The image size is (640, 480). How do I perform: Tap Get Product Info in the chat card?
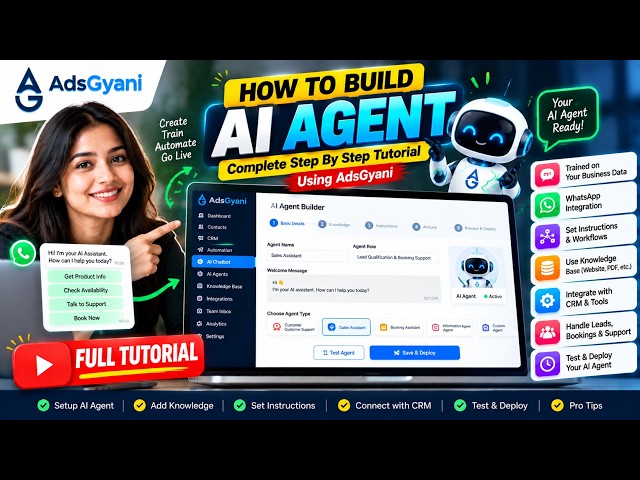(x=85, y=276)
